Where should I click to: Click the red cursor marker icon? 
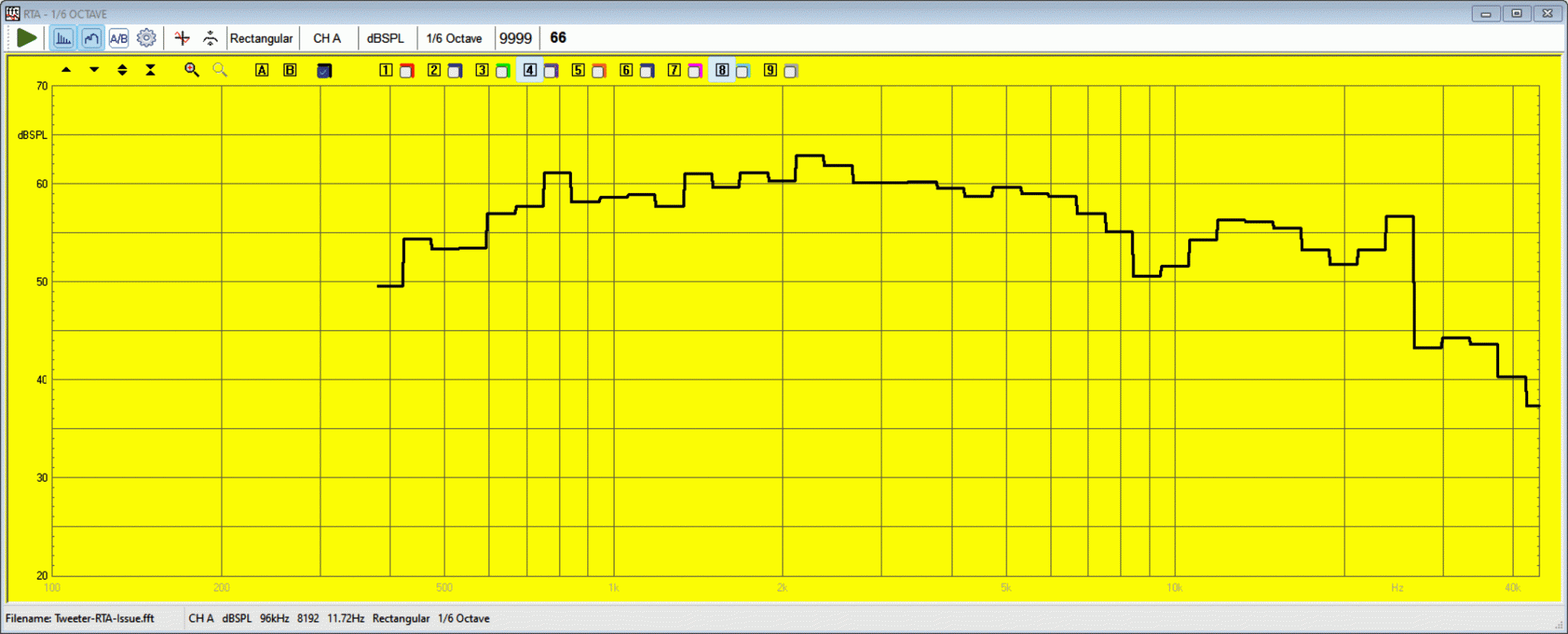(181, 38)
